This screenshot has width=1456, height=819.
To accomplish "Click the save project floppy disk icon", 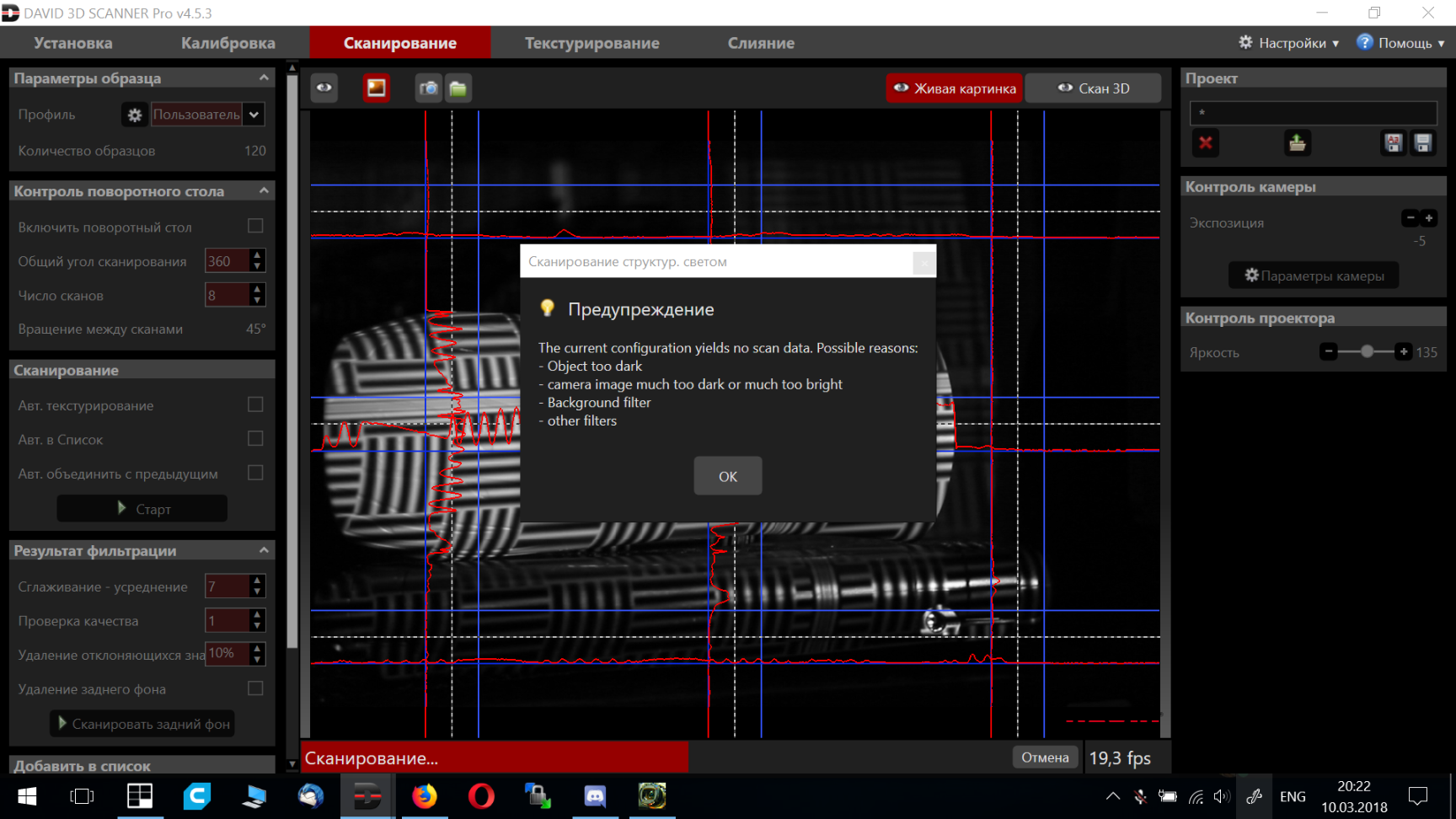I will [x=1423, y=143].
